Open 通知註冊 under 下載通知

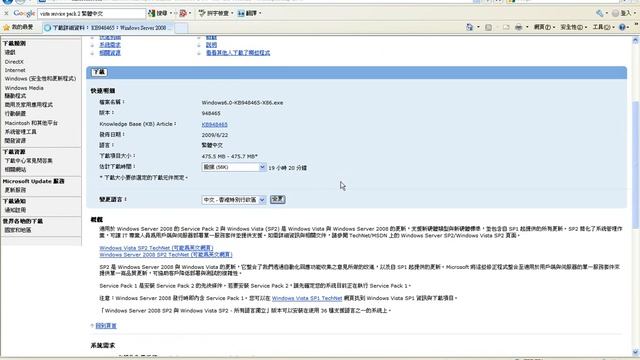coord(15,210)
